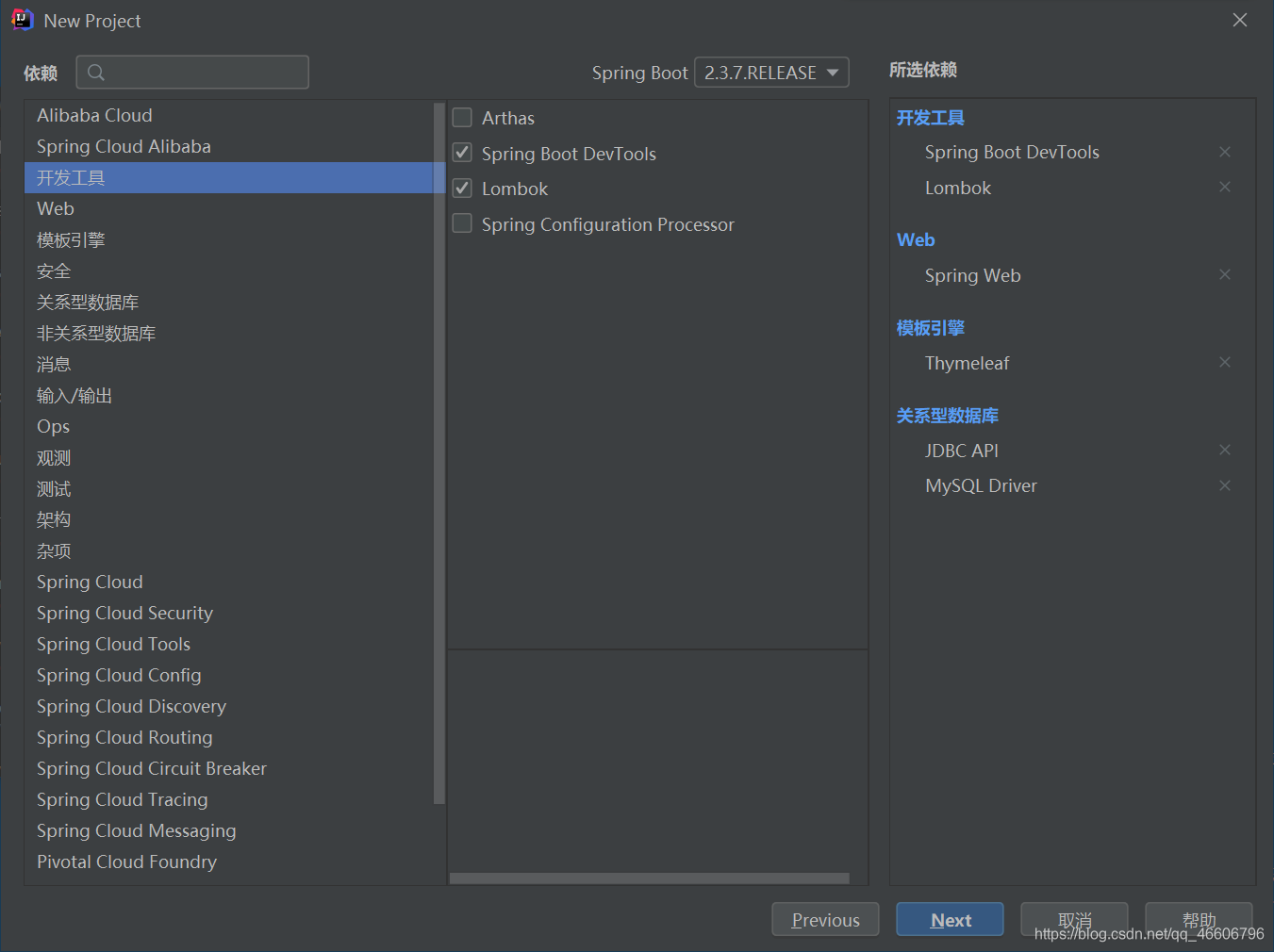Check the Arthas dependency
This screenshot has height=952, width=1274.
pyautogui.click(x=462, y=118)
